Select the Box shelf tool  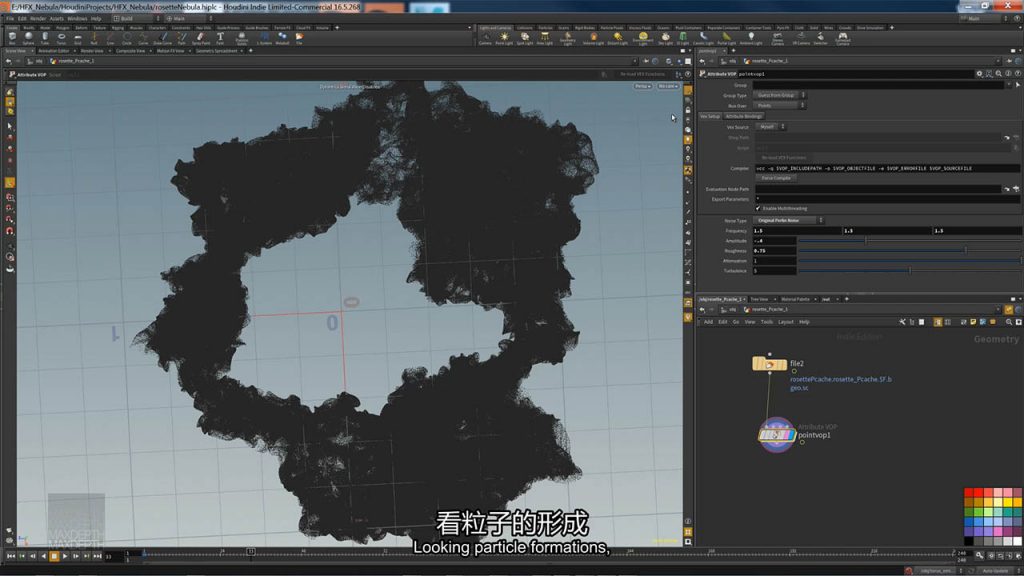tap(12, 39)
